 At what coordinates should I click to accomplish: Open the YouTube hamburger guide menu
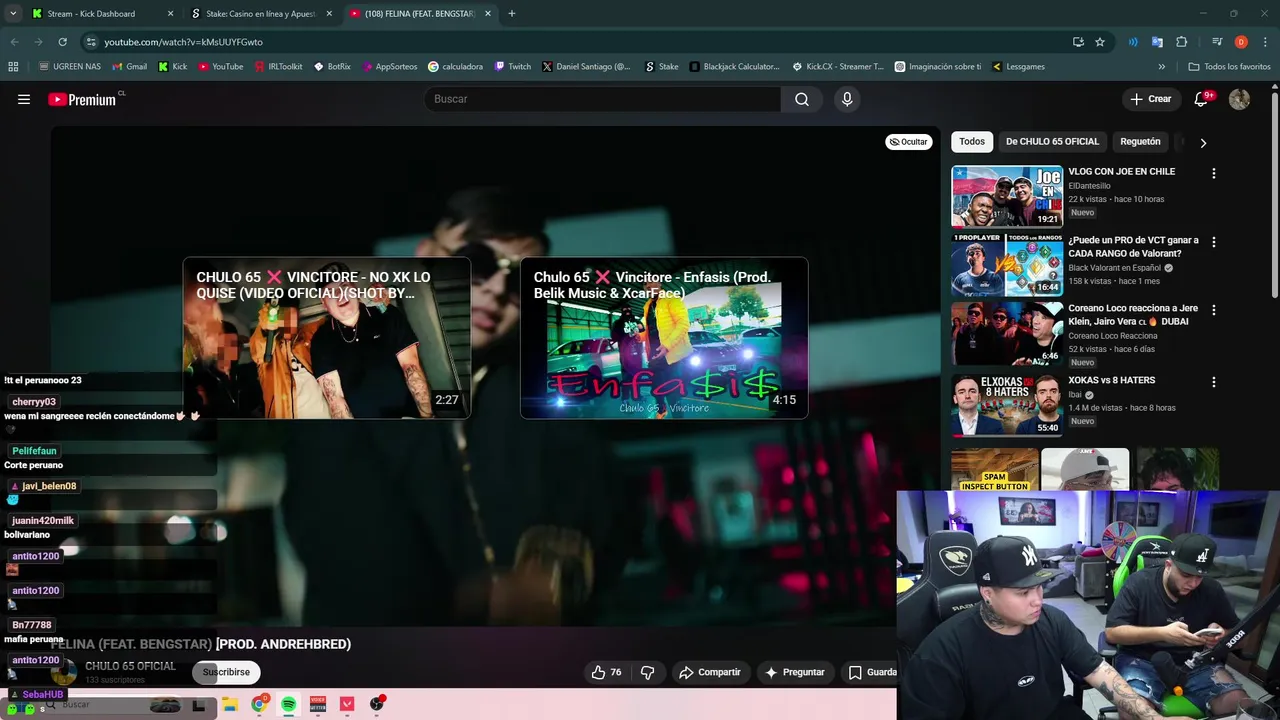coord(24,99)
